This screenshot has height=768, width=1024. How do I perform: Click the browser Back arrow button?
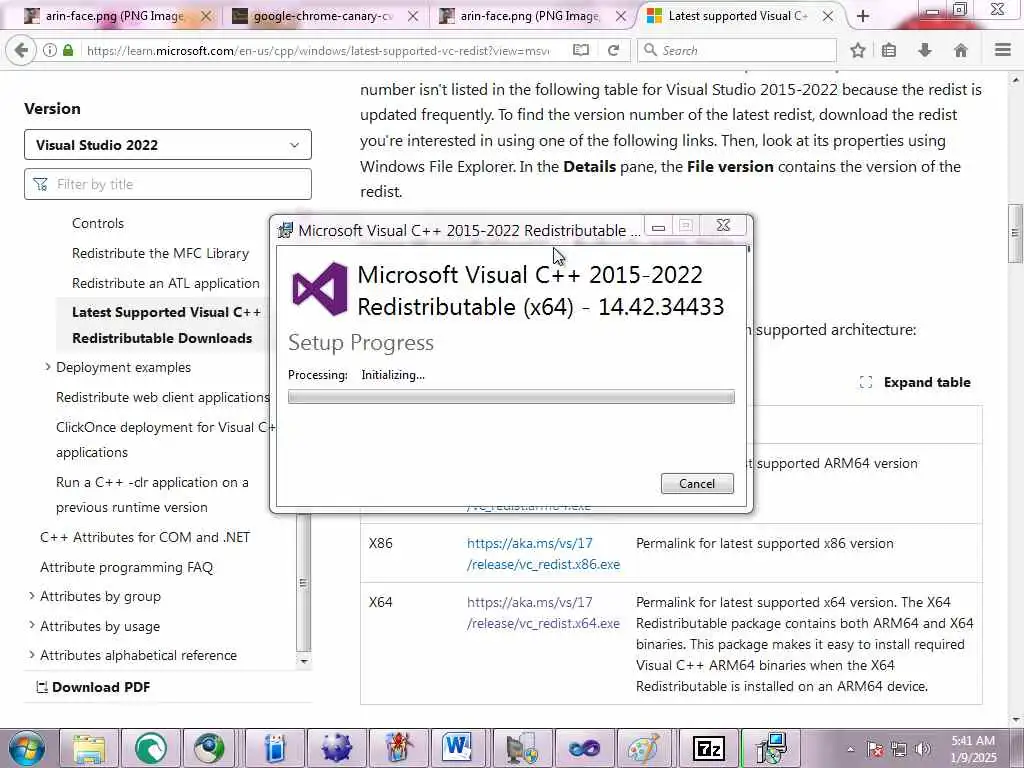(x=21, y=50)
